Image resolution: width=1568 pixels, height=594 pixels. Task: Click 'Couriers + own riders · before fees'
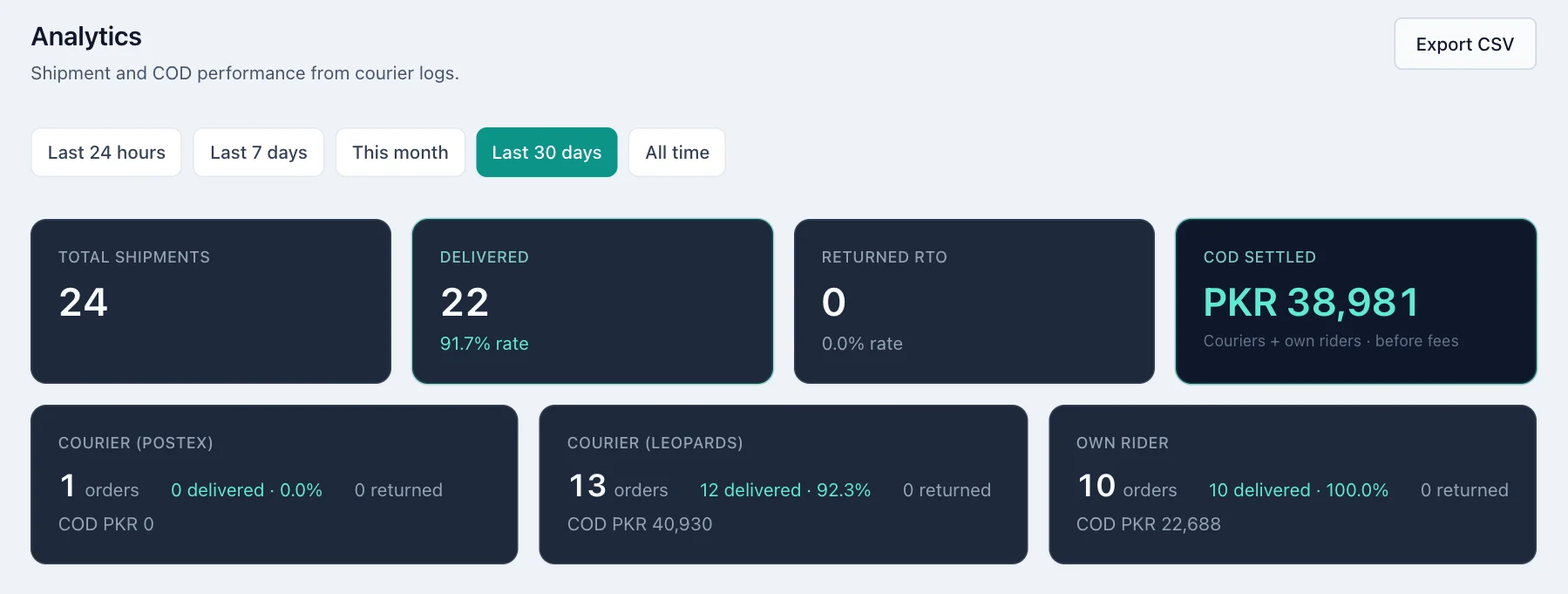pyautogui.click(x=1331, y=341)
